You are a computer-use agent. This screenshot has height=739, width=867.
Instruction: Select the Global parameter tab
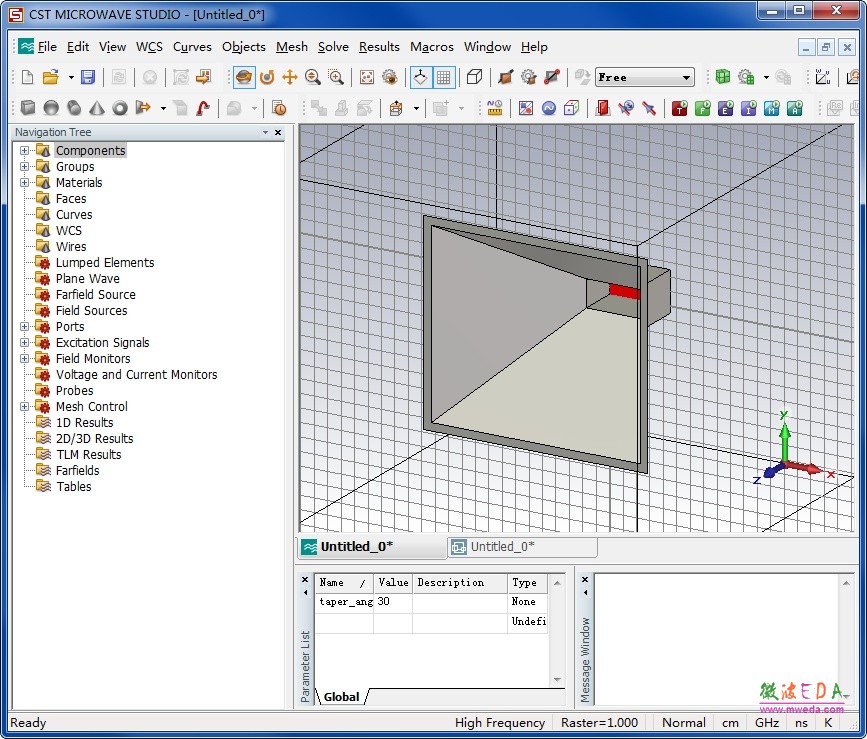tap(341, 696)
